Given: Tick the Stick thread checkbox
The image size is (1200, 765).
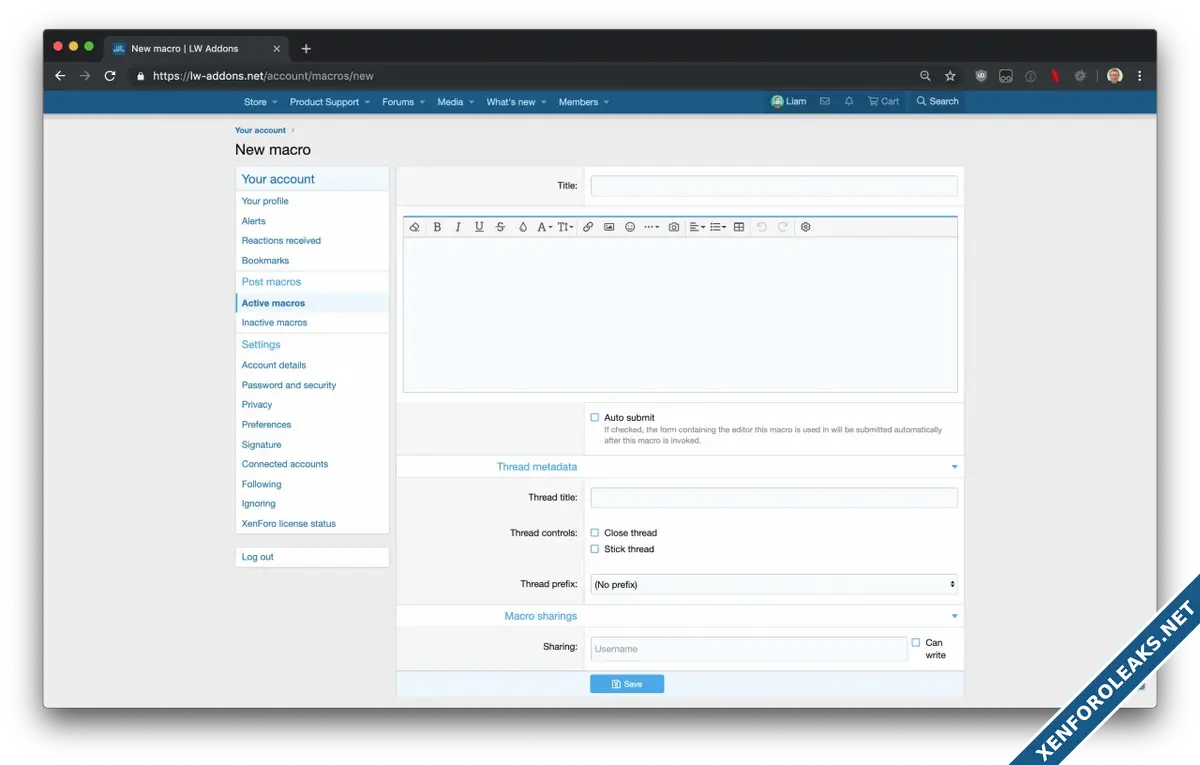Looking at the screenshot, I should point(595,549).
